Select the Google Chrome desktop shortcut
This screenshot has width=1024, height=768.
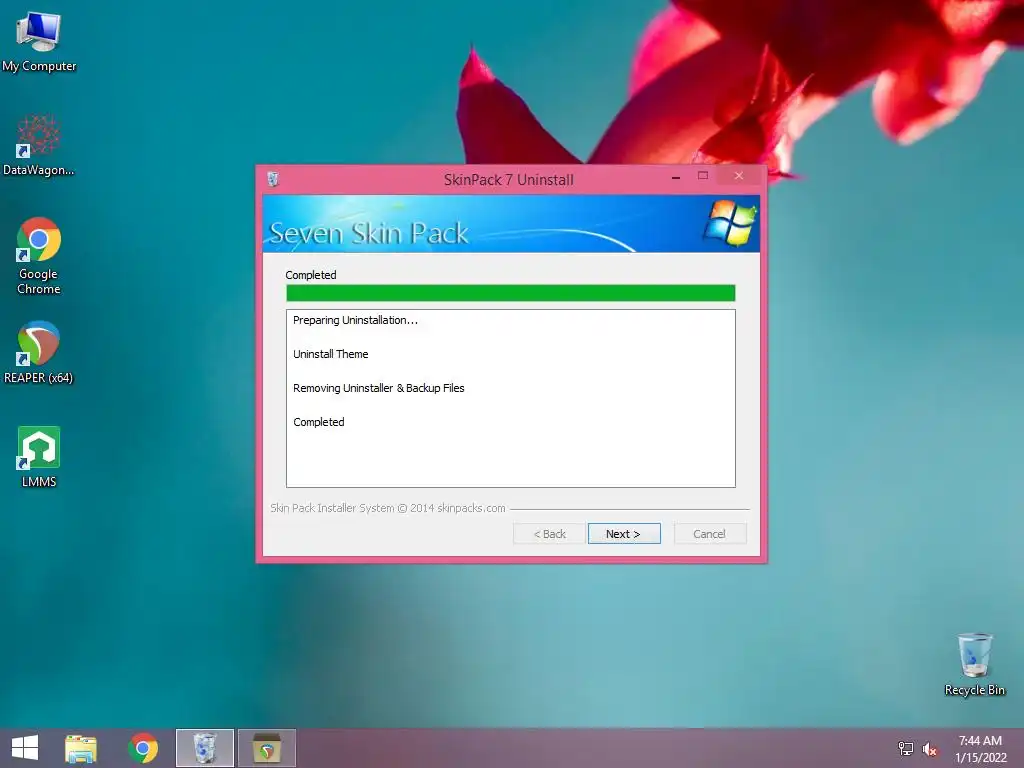point(39,255)
